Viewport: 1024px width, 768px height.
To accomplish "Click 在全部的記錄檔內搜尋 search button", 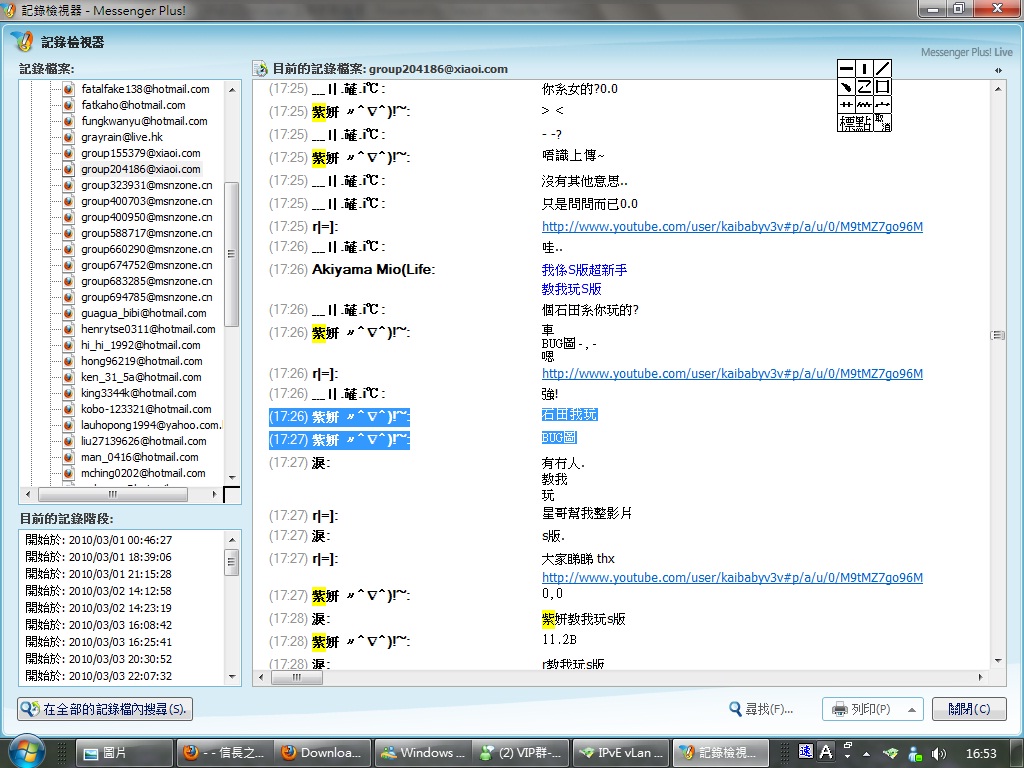I will click(105, 709).
